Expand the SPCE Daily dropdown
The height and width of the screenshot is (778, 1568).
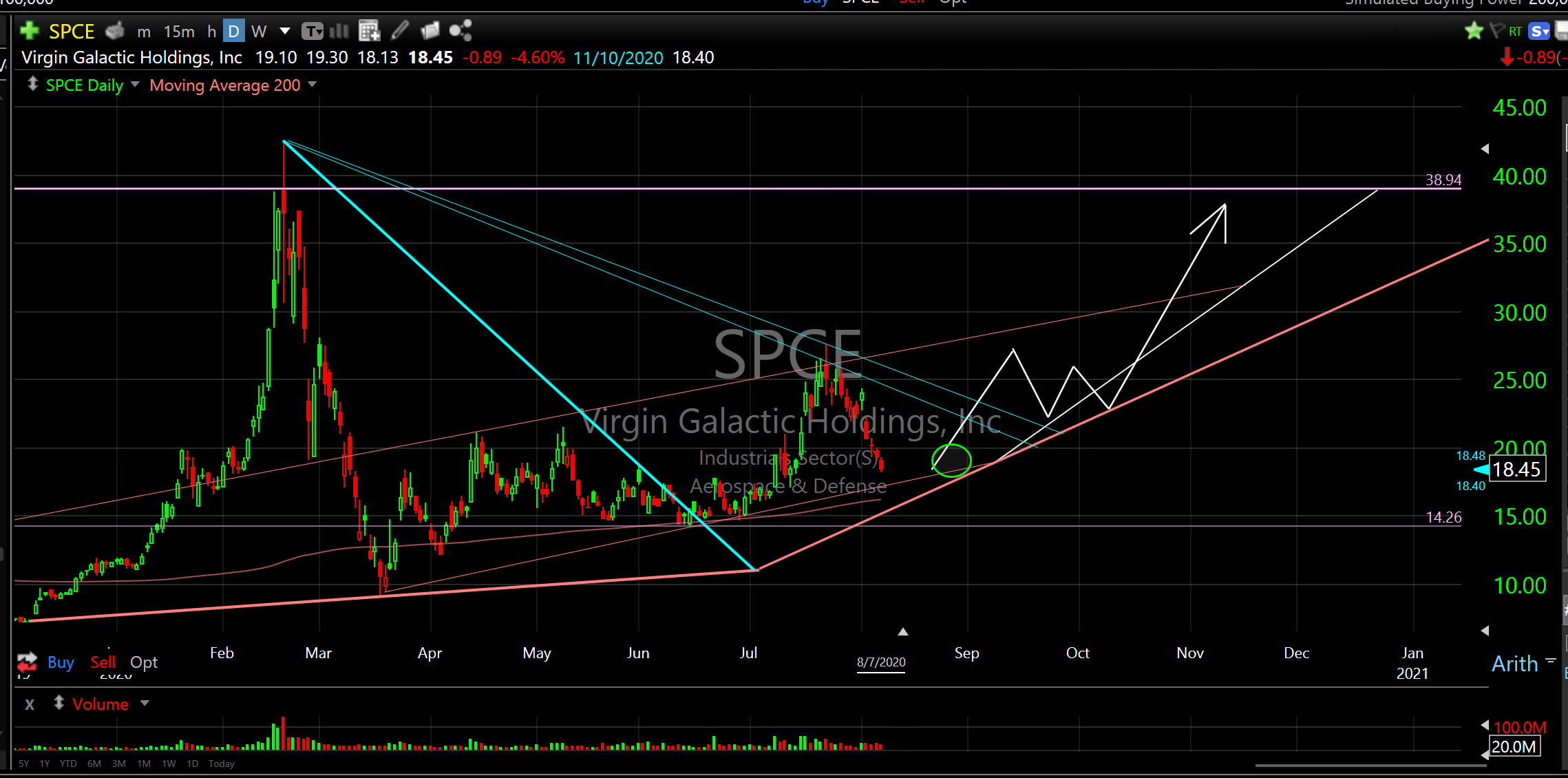[x=135, y=85]
